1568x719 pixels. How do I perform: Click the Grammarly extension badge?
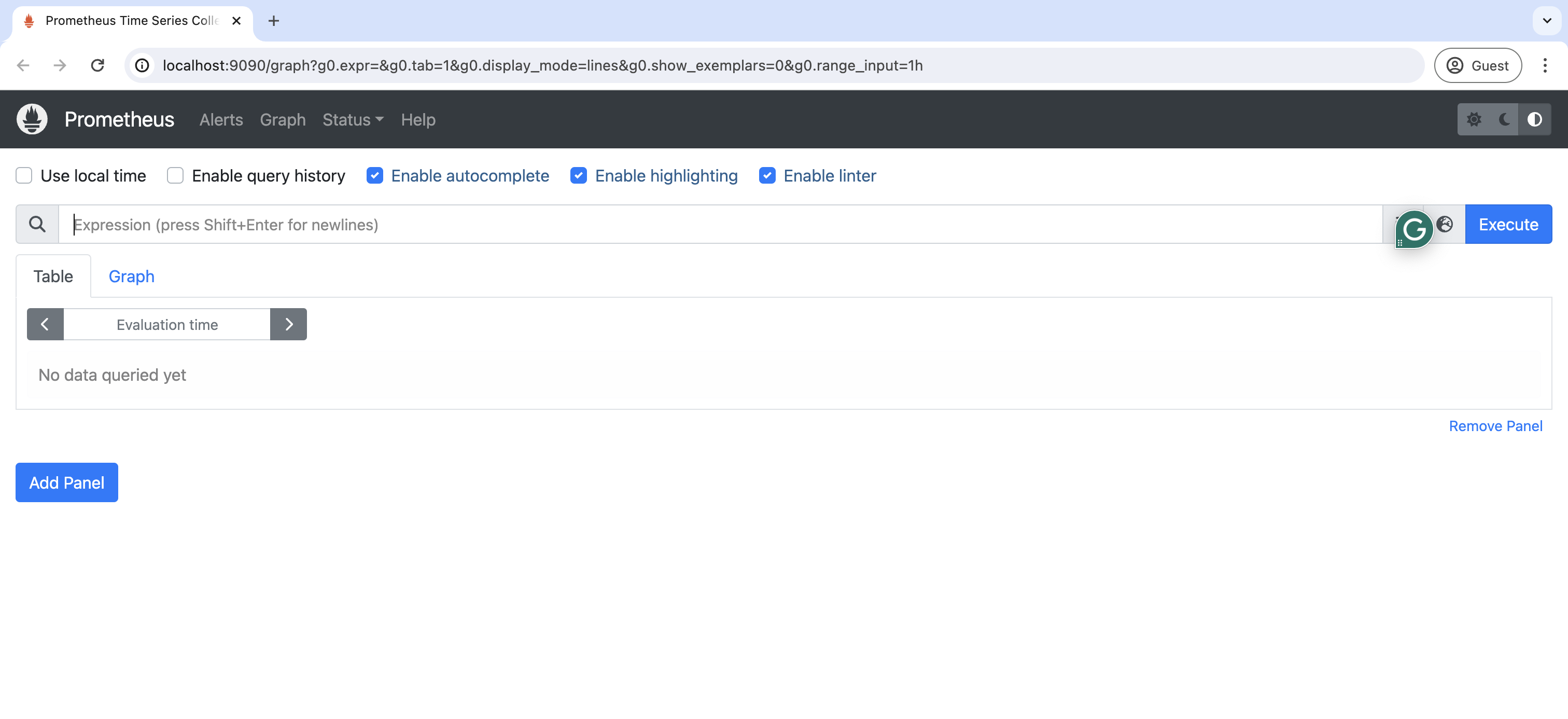point(1413,229)
